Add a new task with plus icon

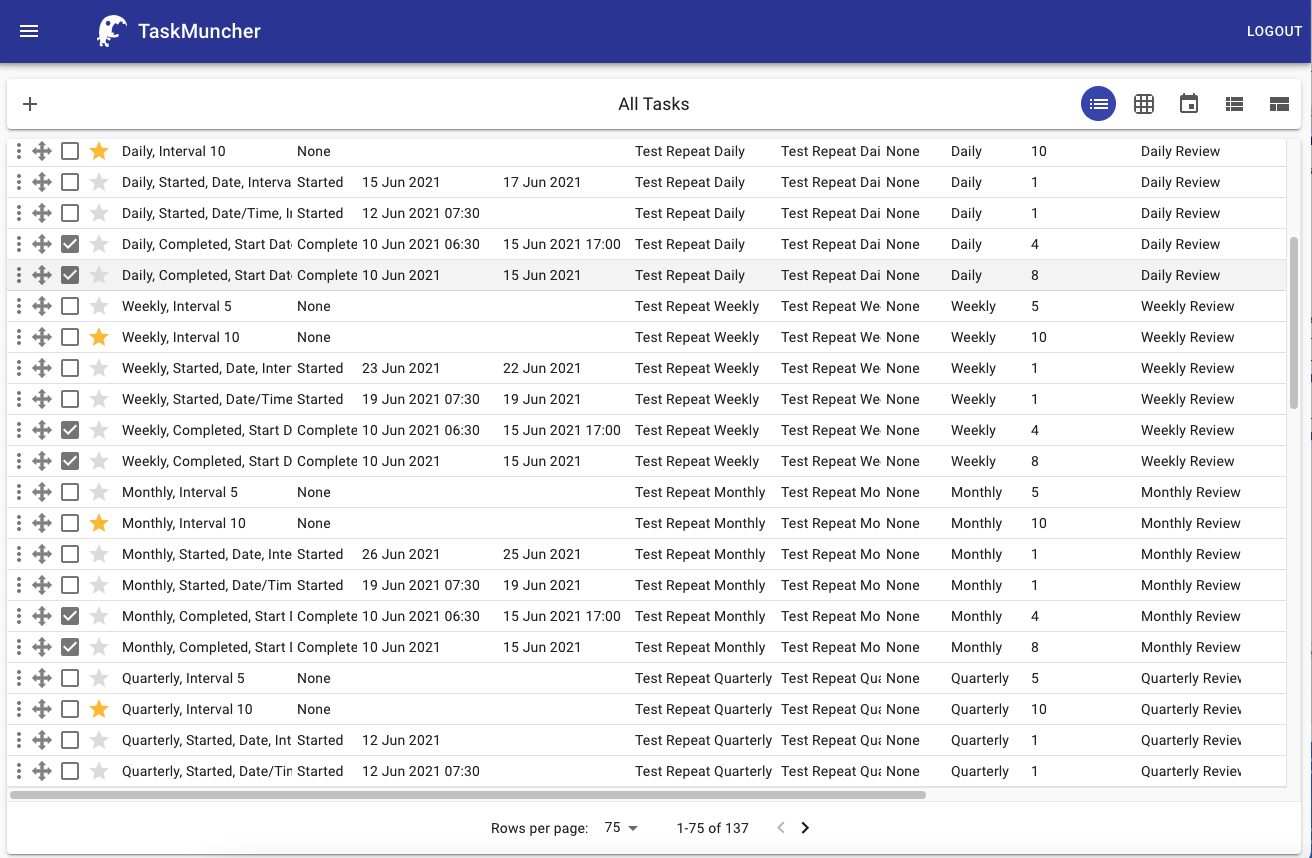click(x=30, y=104)
